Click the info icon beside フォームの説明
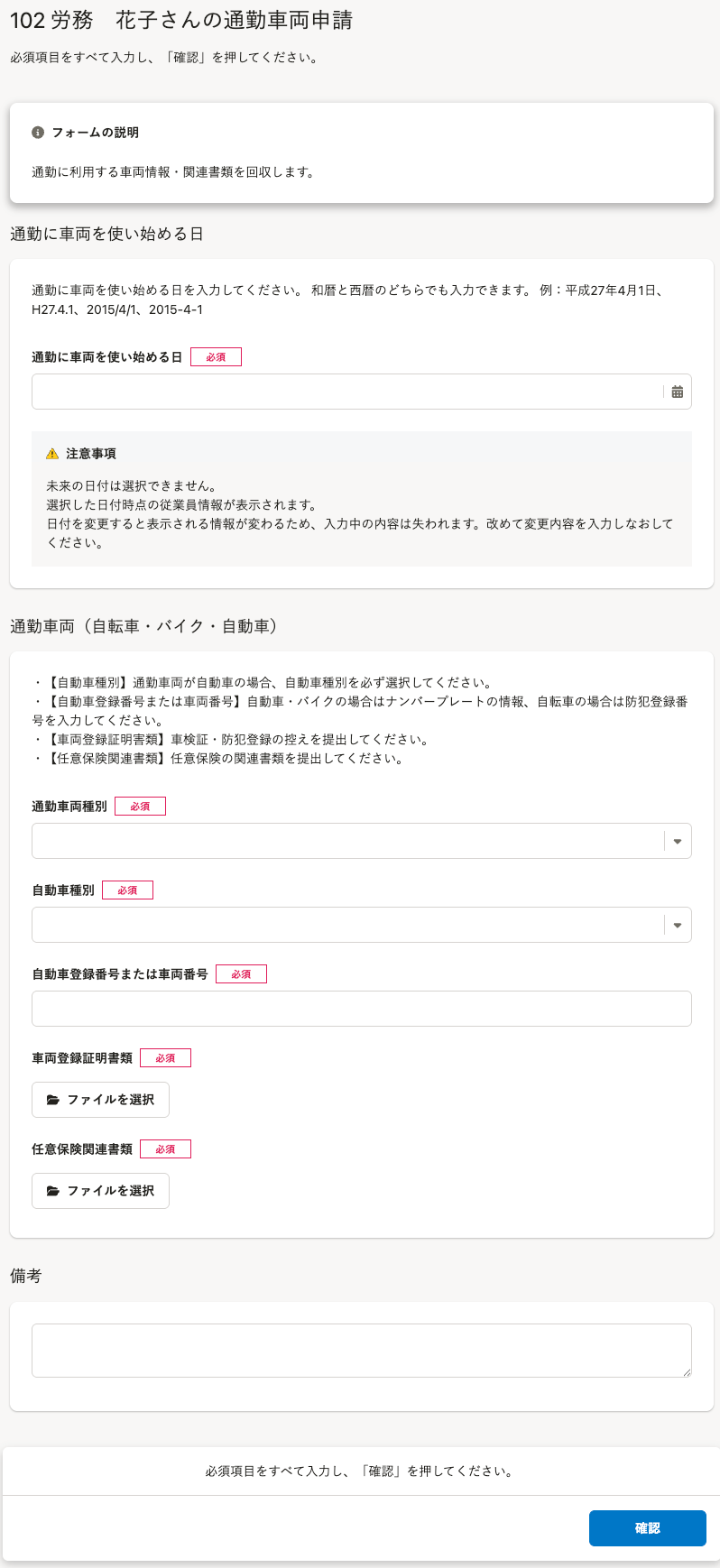720x1568 pixels. (x=38, y=133)
